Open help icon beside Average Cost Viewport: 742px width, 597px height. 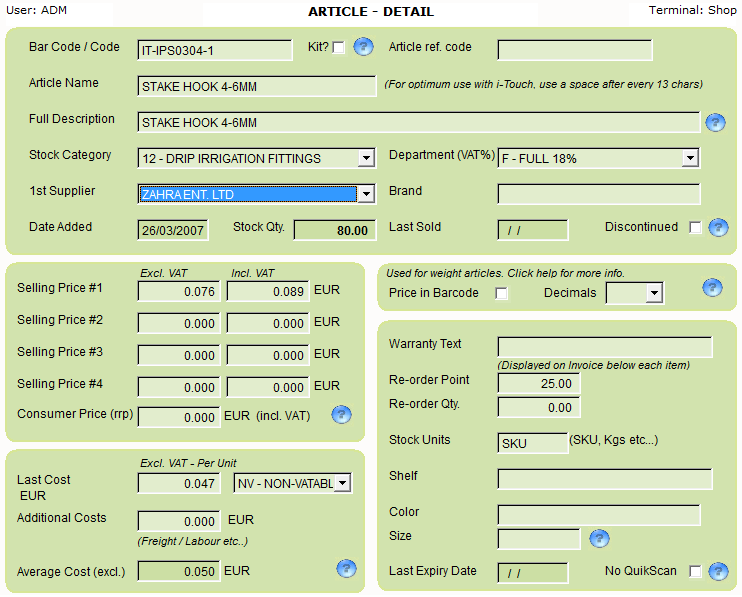click(346, 569)
